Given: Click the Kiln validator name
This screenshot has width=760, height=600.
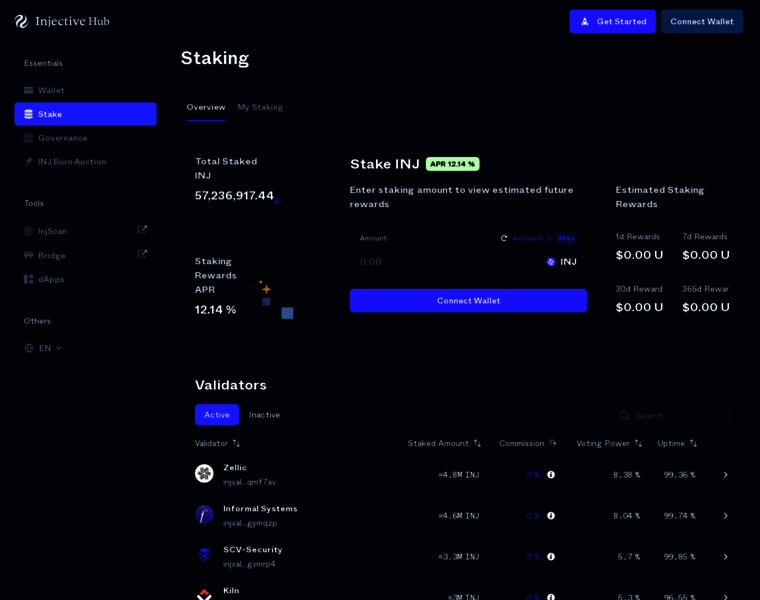Looking at the screenshot, I should [231, 591].
